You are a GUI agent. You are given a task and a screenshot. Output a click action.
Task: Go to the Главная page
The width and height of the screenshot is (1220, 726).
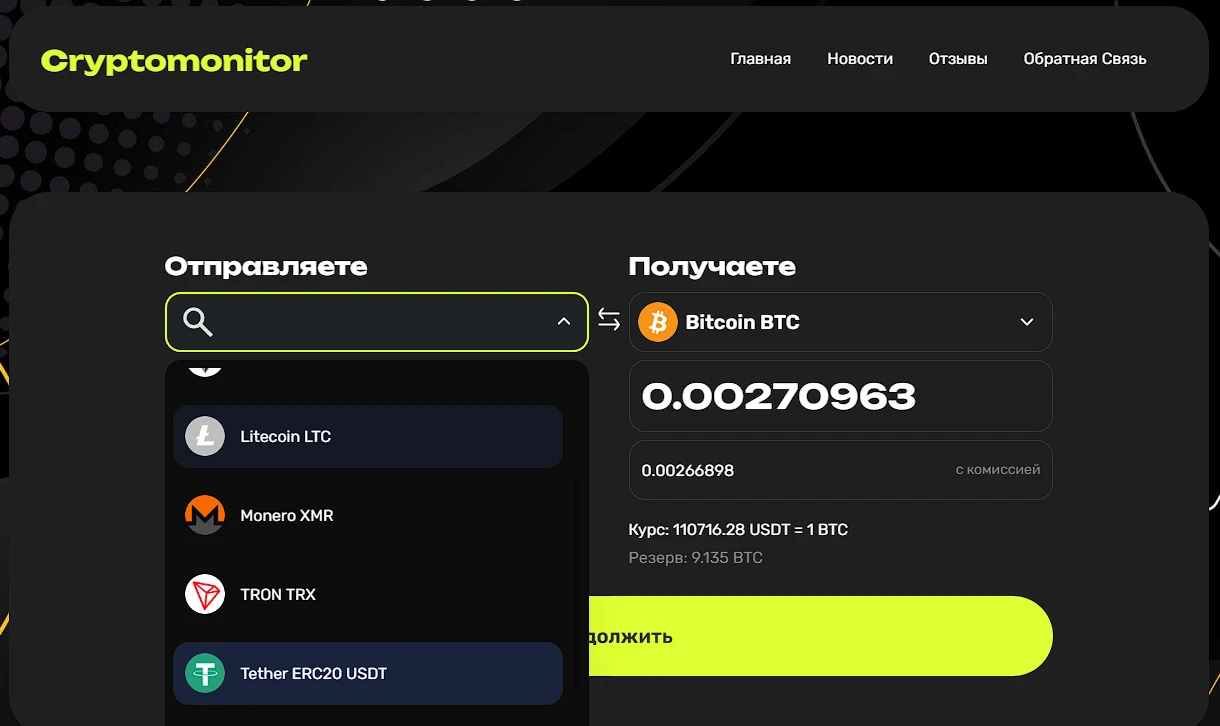tap(760, 59)
